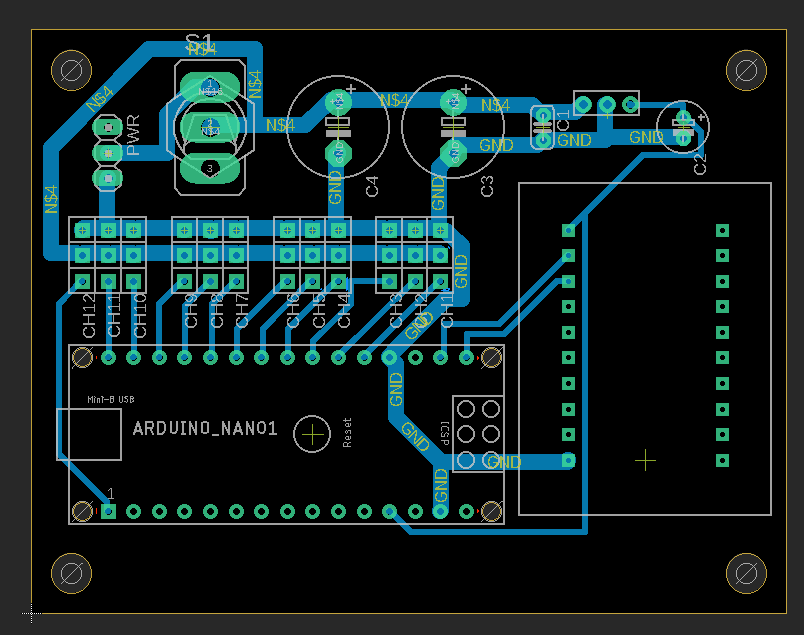Click the square pin 1 pad of Arduino

[x=108, y=511]
